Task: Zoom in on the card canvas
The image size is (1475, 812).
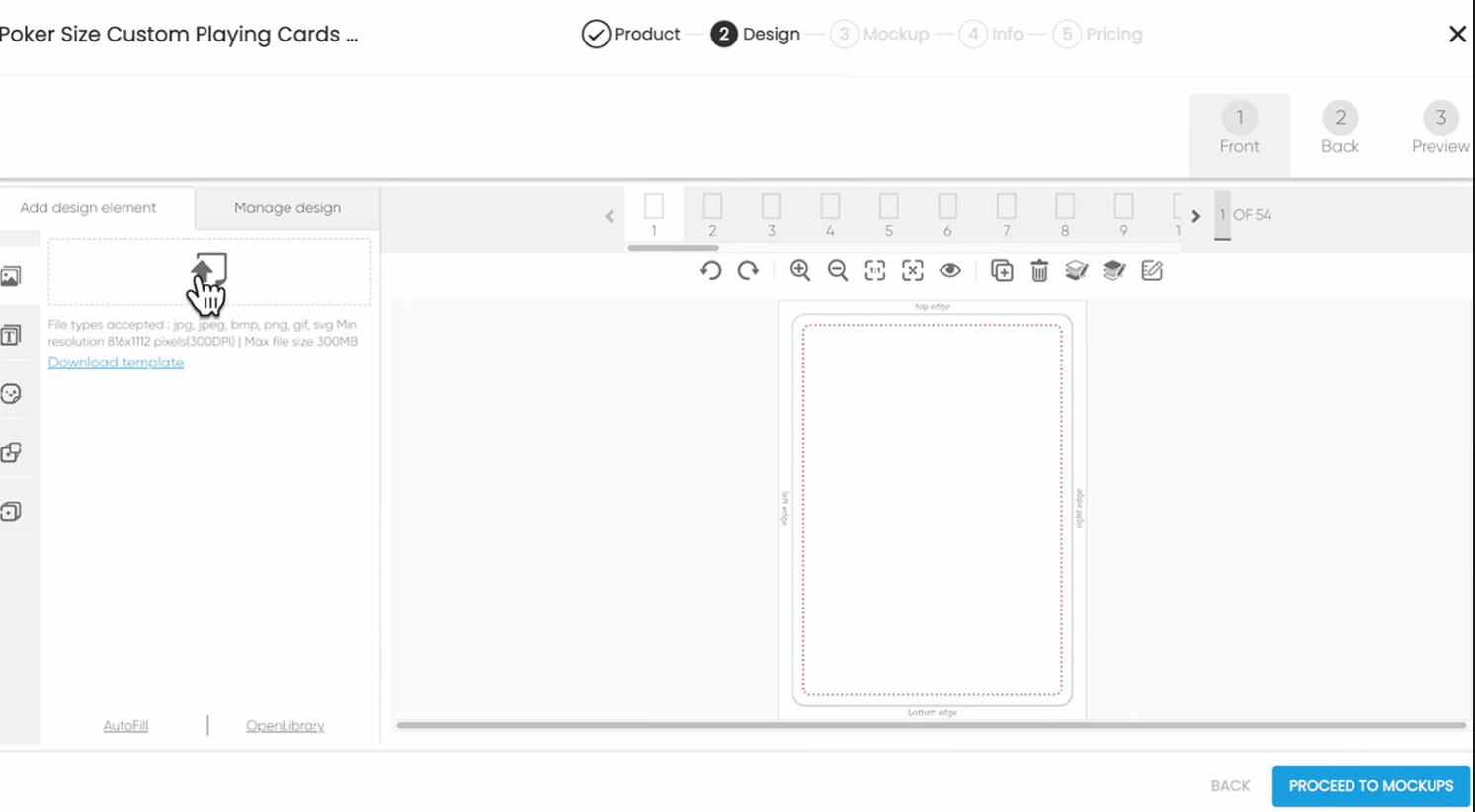Action: [x=800, y=271]
